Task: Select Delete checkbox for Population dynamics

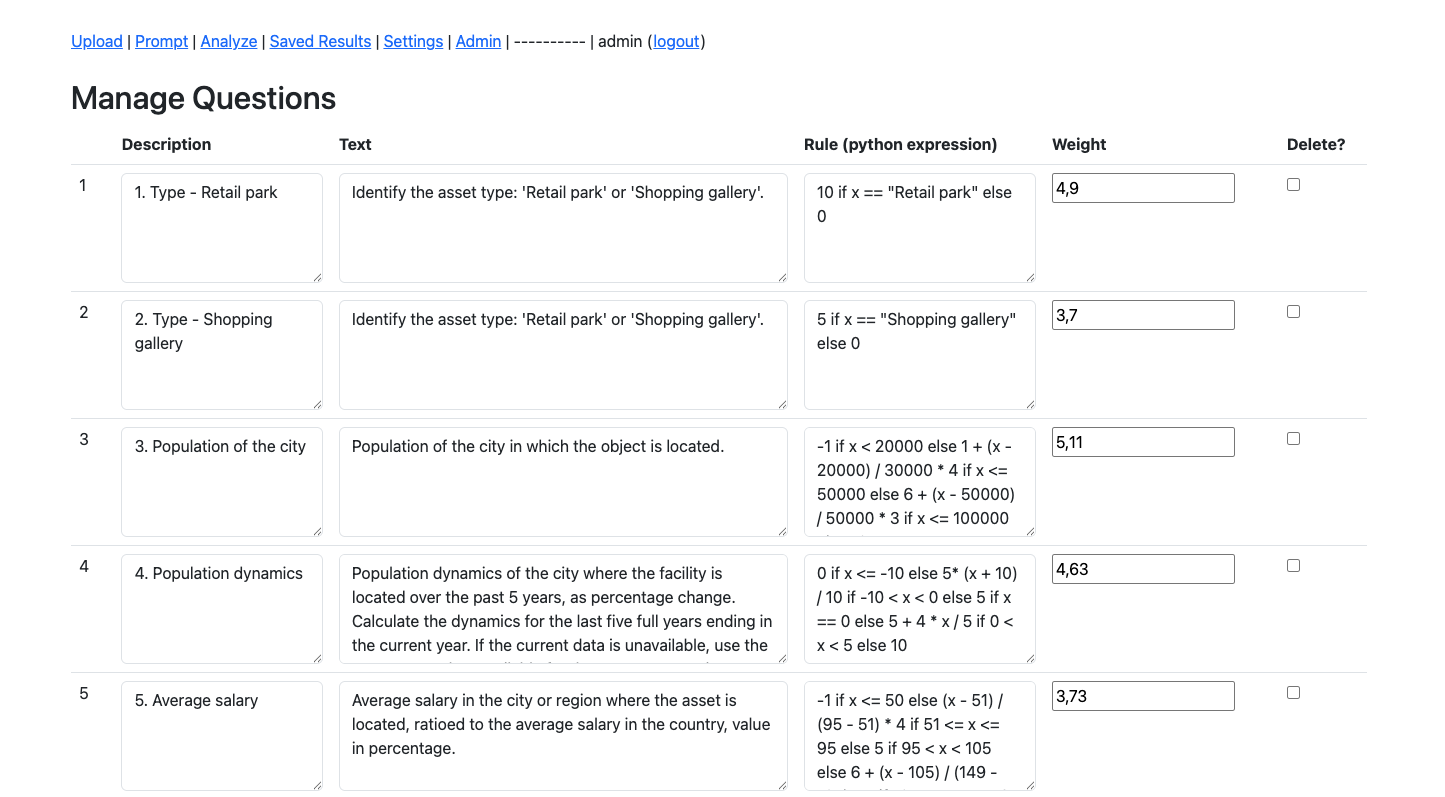Action: click(1293, 566)
